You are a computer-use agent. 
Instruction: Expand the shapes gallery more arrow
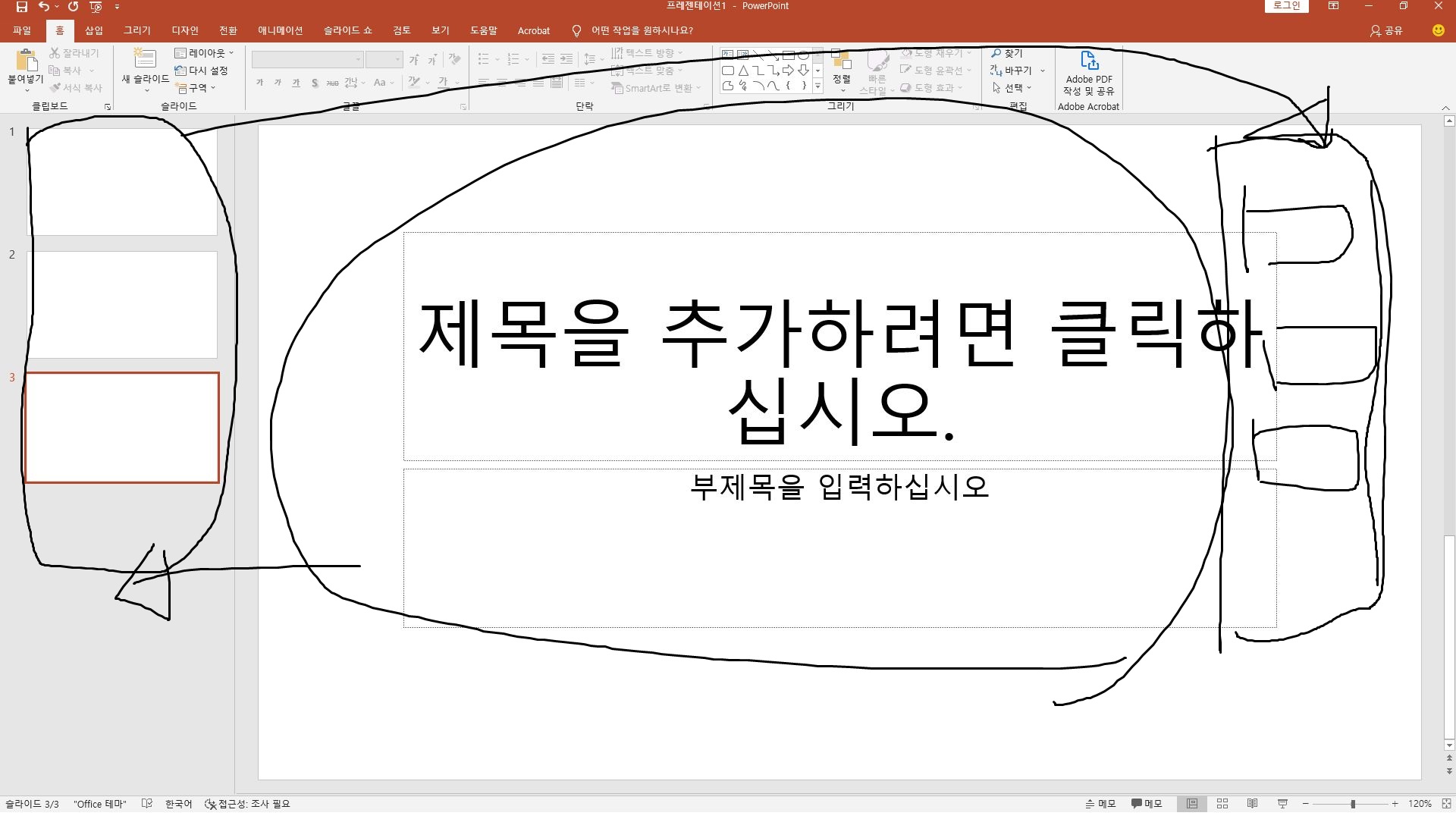pyautogui.click(x=817, y=87)
